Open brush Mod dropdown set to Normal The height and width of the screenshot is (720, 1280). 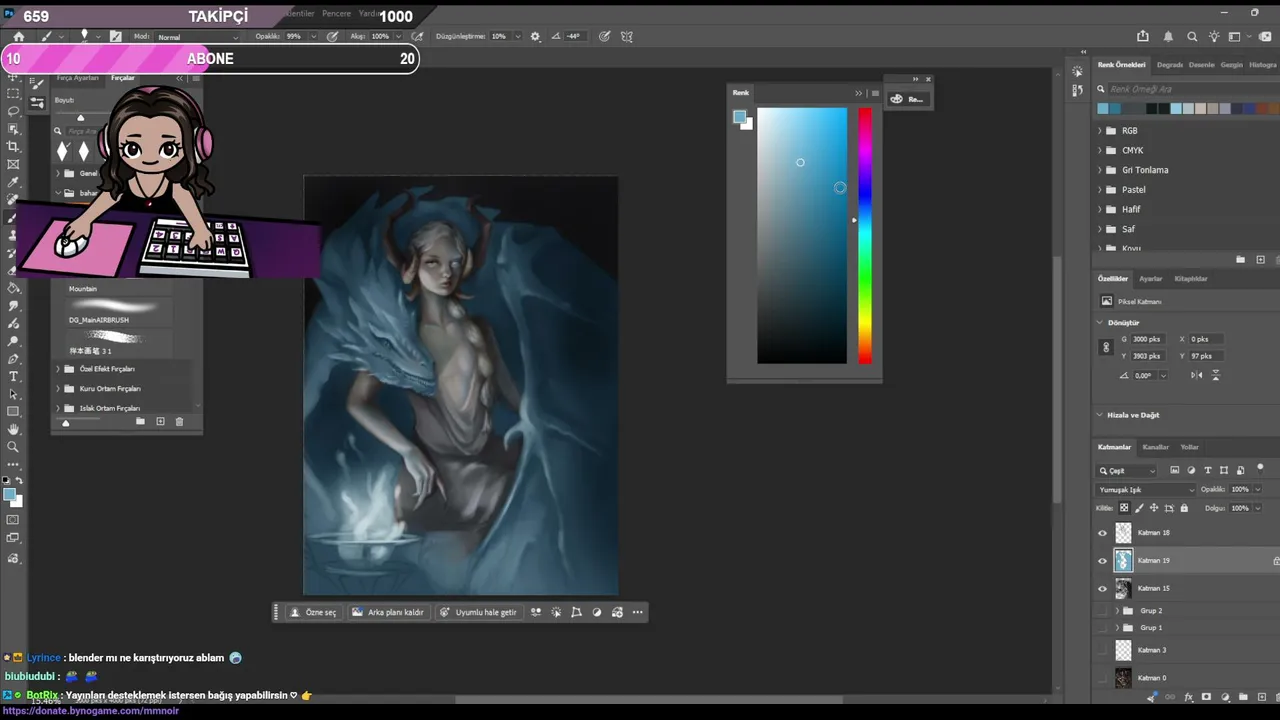[x=197, y=37]
